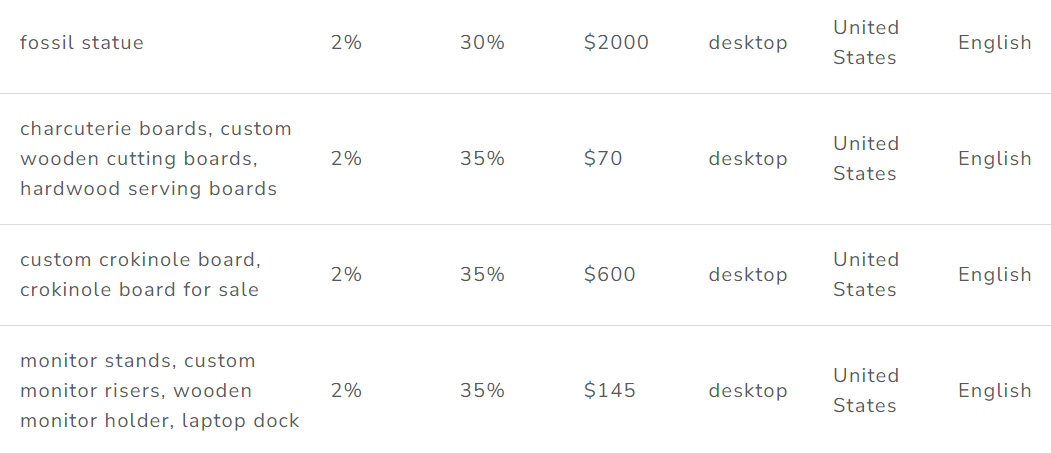Click "United States" in the crokinole row
1051x453 pixels.
pyautogui.click(x=866, y=275)
